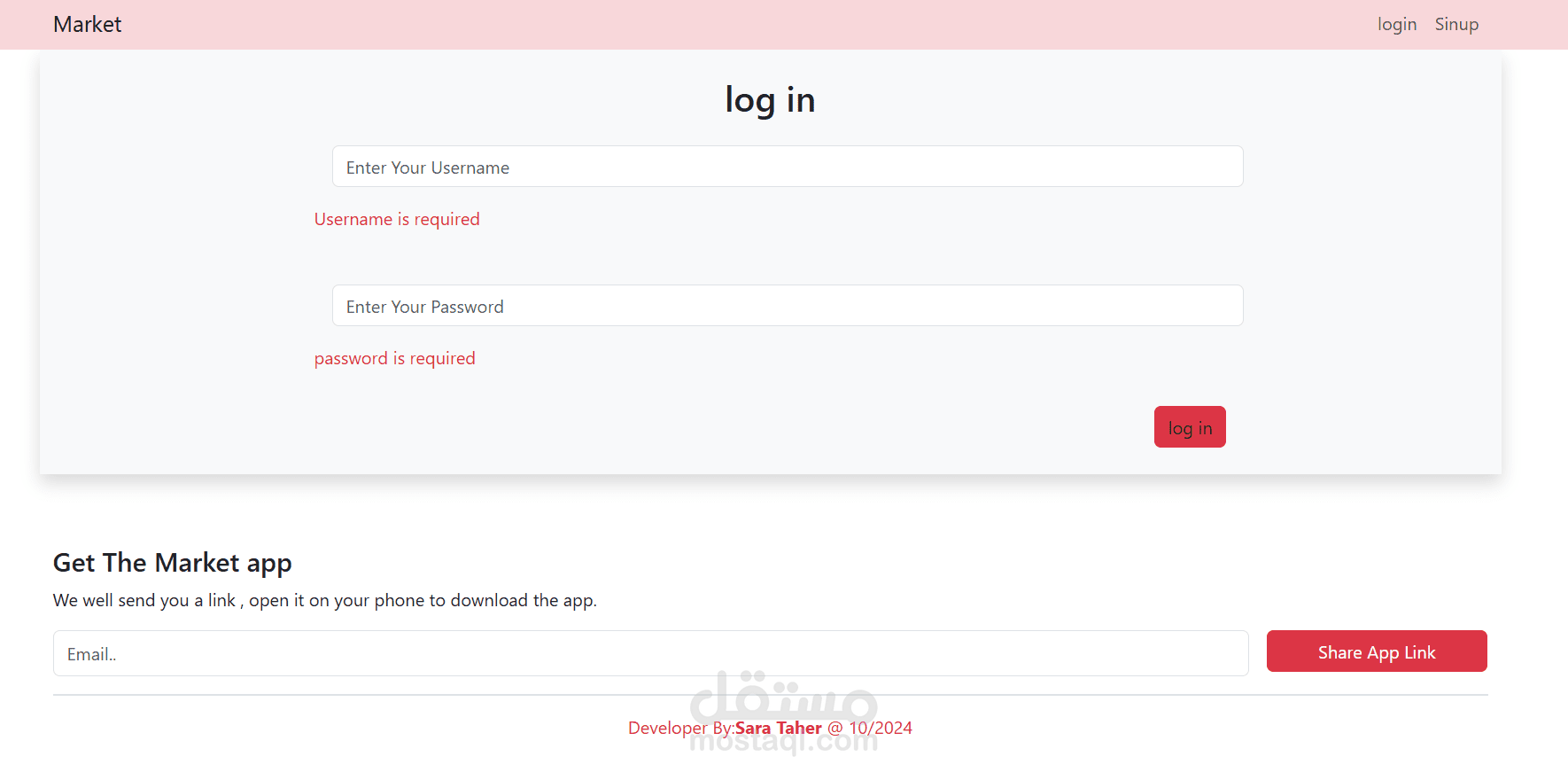Screen dimensions: 1568x772
Task: Click the horizontal divider above the footer
Action: [x=771, y=695]
